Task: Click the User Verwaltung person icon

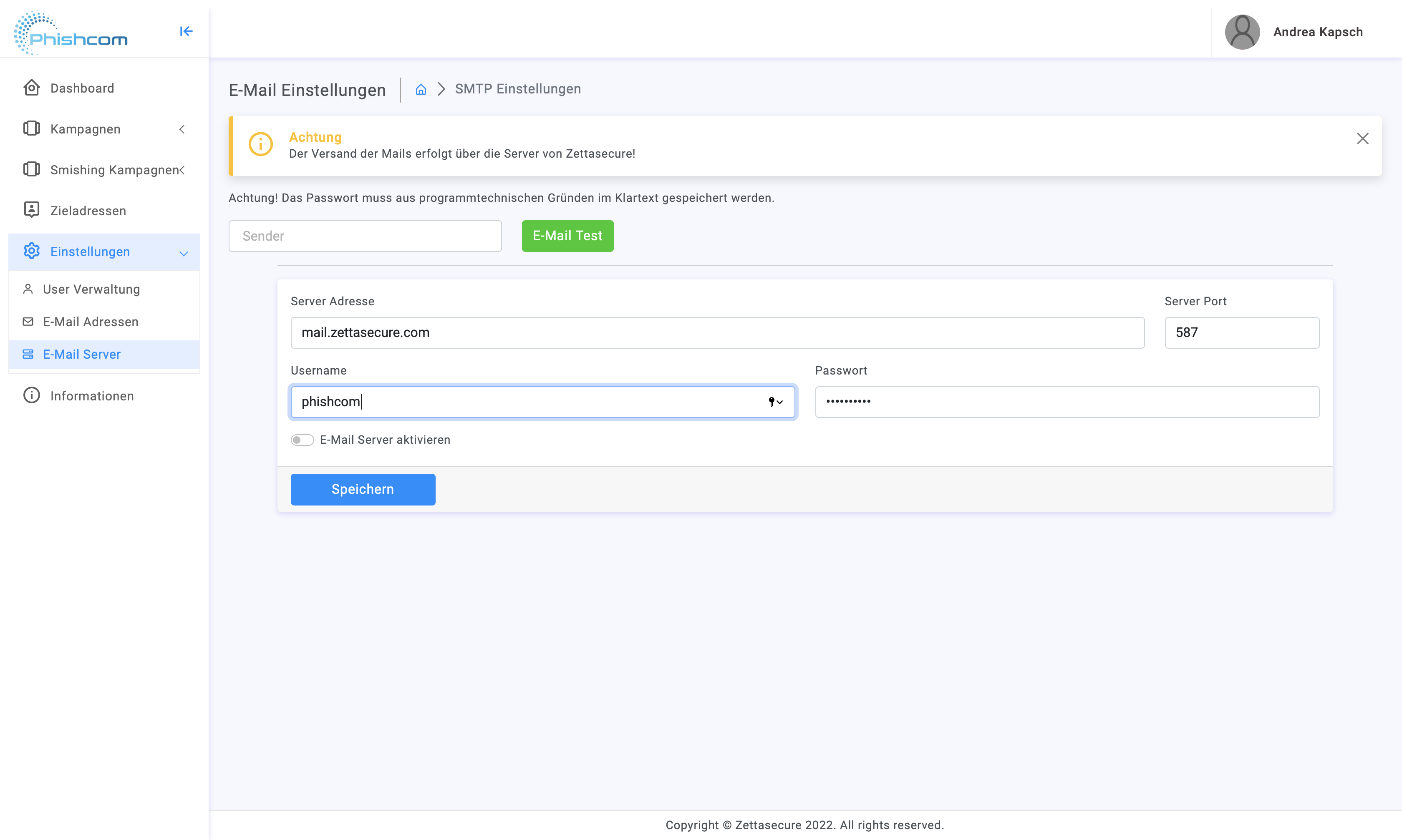Action: point(28,289)
